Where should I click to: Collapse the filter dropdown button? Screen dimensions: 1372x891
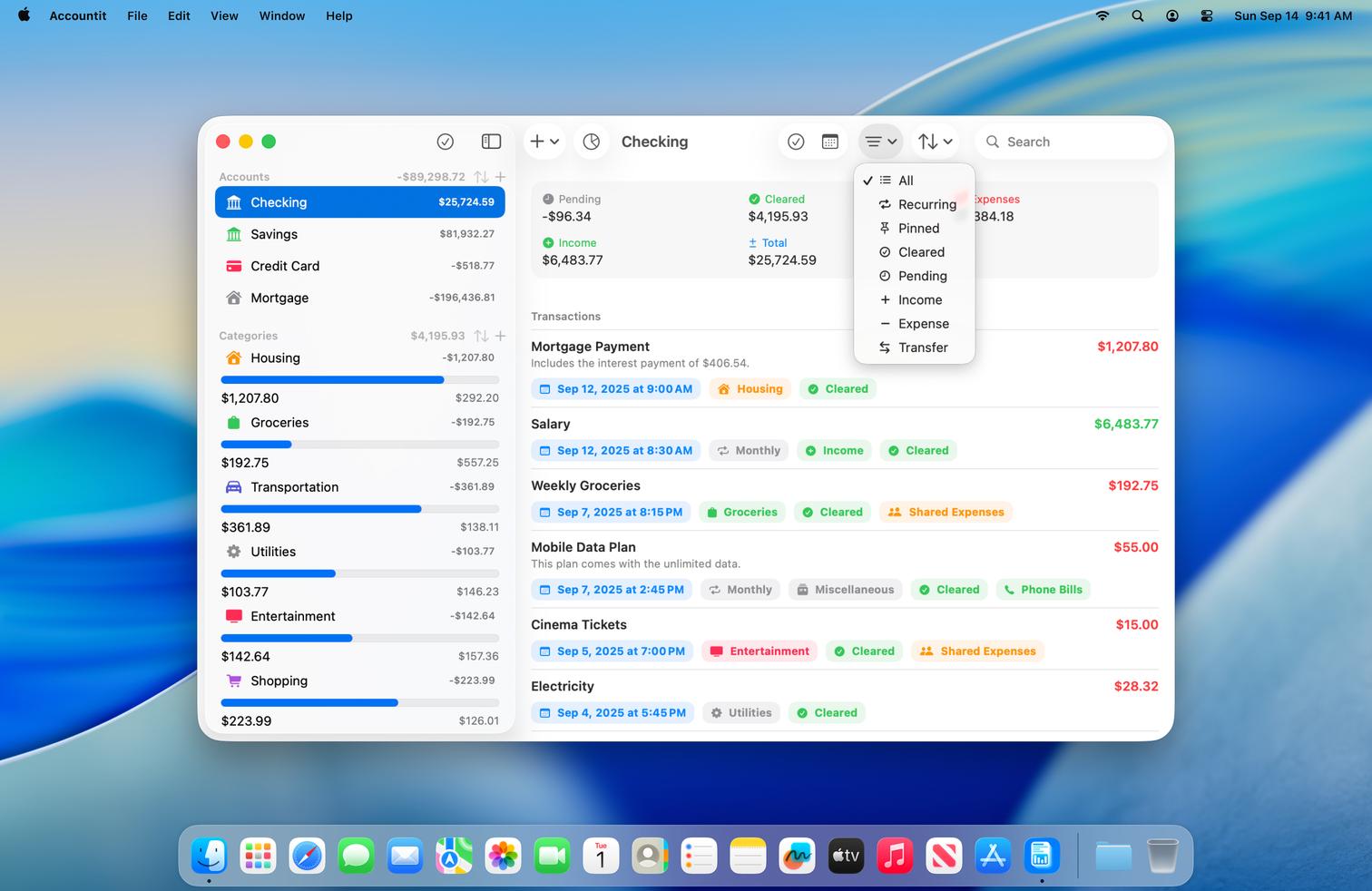(880, 142)
